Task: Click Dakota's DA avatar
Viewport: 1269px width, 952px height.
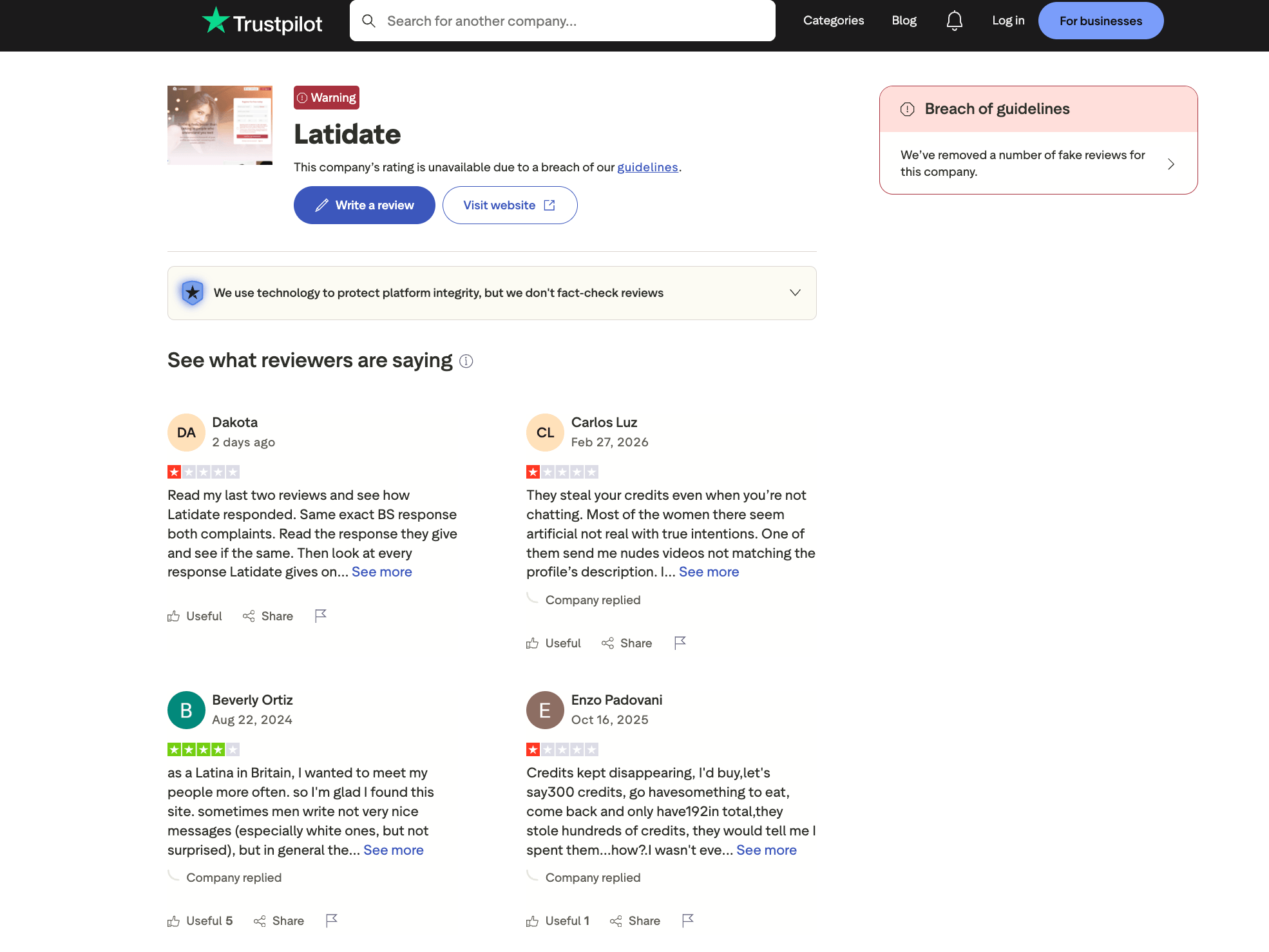Action: pyautogui.click(x=186, y=432)
